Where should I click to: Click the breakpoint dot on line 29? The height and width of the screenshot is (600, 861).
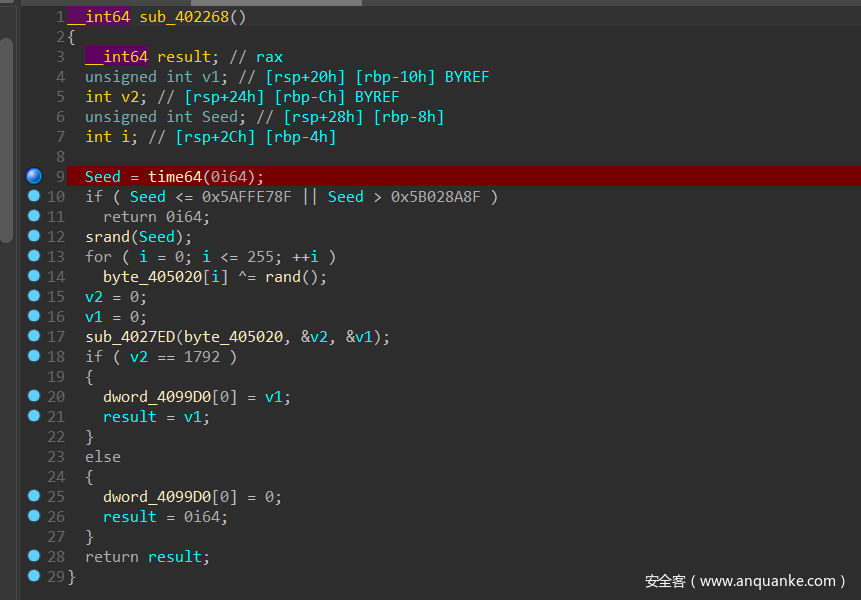[34, 576]
